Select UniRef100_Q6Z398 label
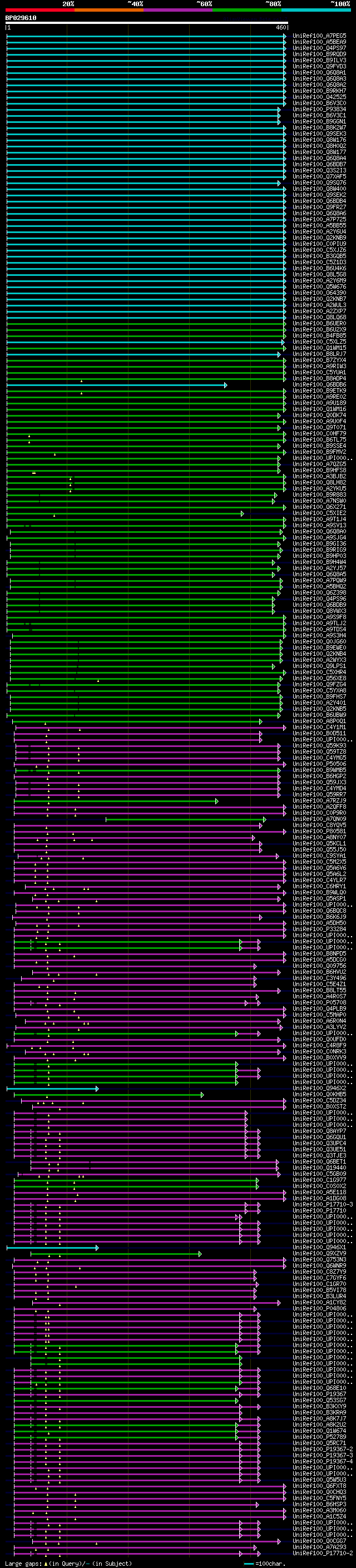 [x=319, y=593]
